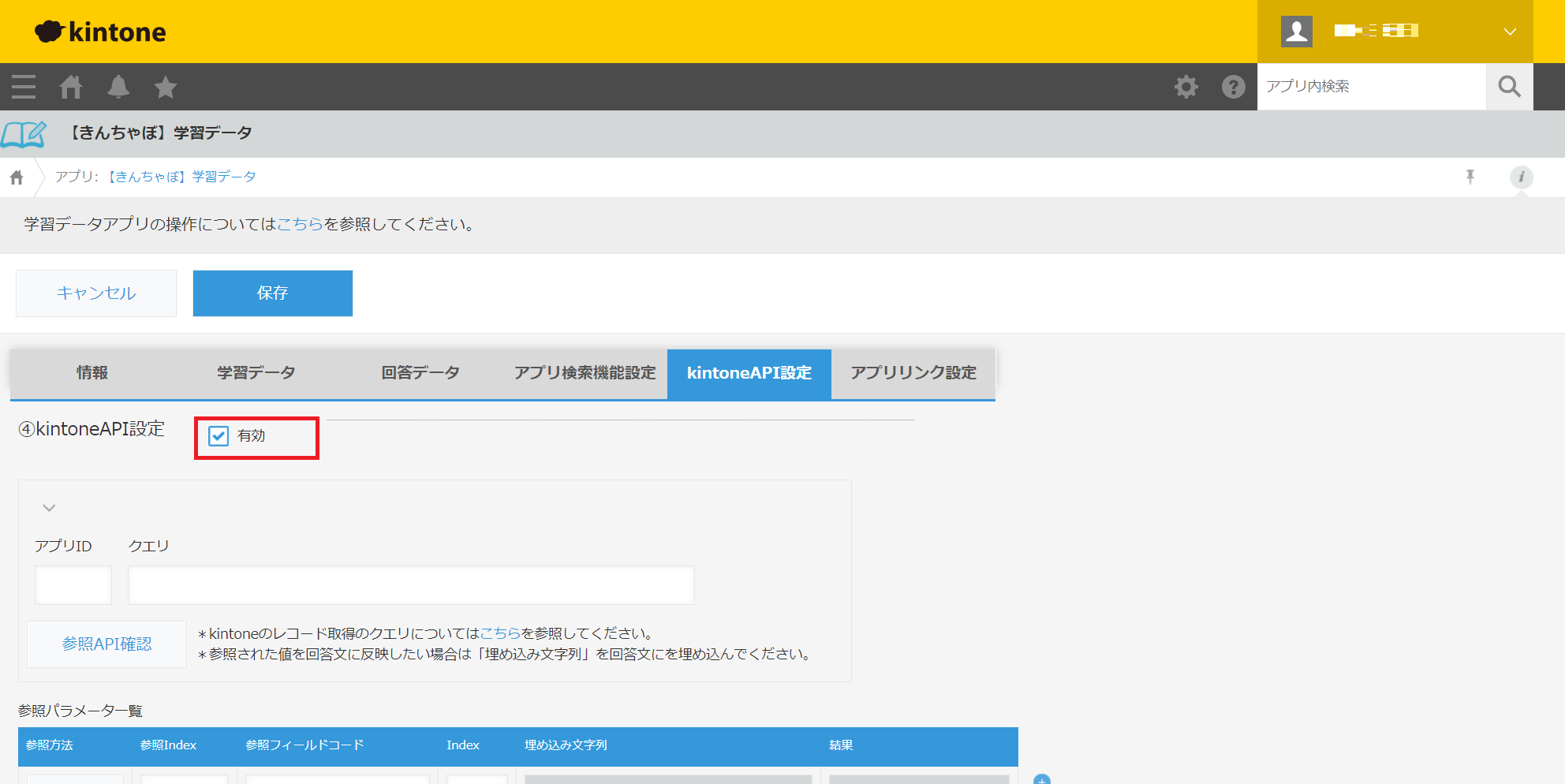Image resolution: width=1565 pixels, height=784 pixels.
Task: Click the 参照API確認 button
Action: 106,644
